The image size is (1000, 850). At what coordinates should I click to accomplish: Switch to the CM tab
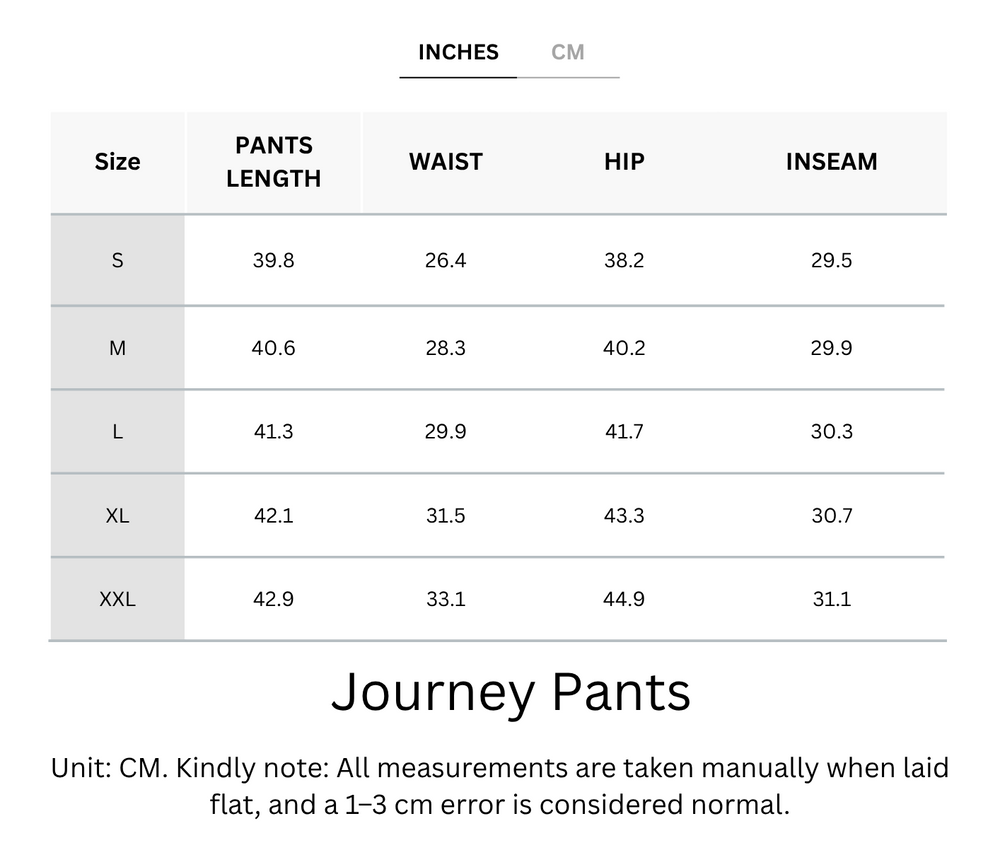(x=570, y=52)
